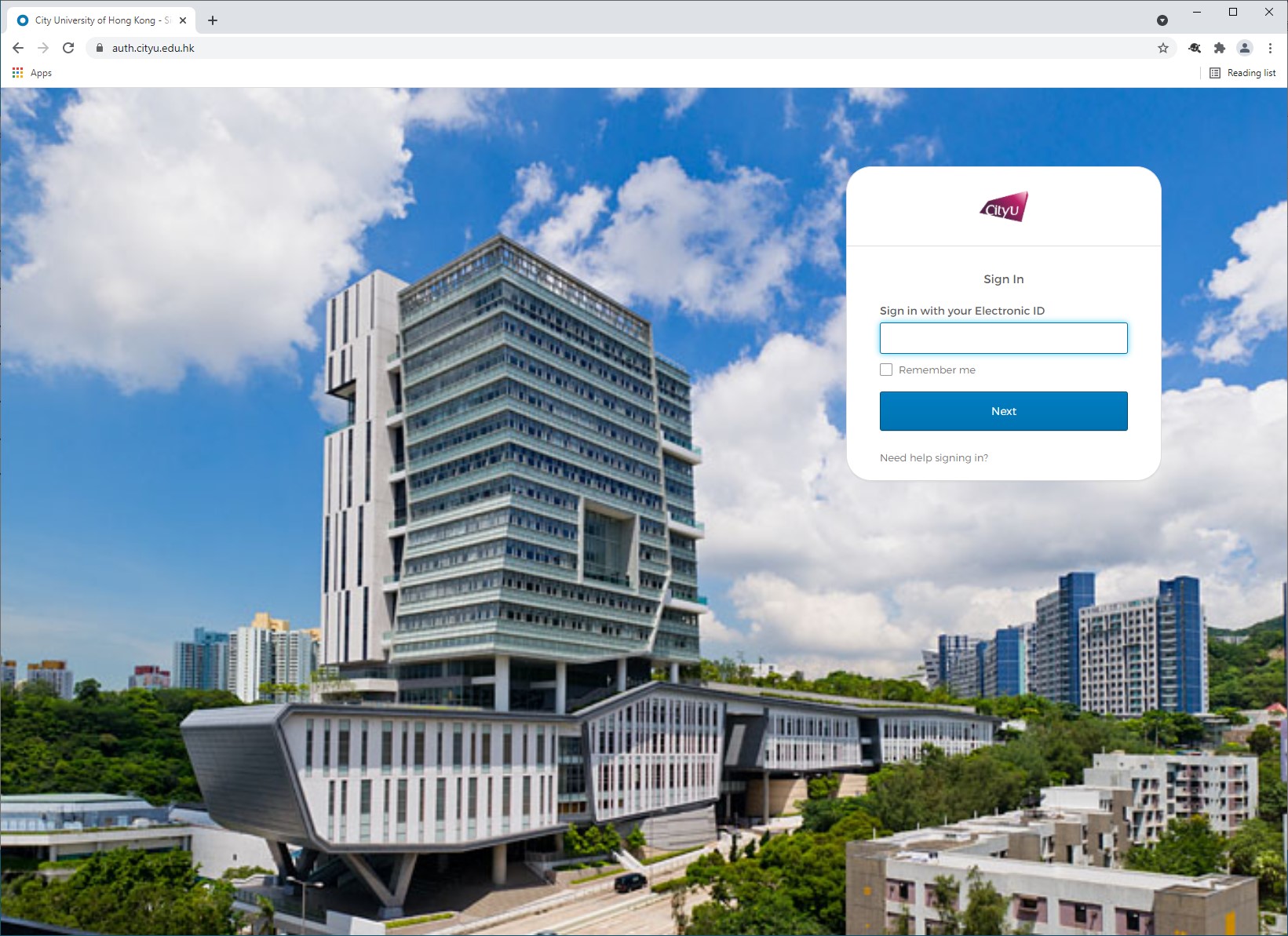Minimize the Chrome window
Viewport: 1288px width, 936px height.
point(1197,12)
